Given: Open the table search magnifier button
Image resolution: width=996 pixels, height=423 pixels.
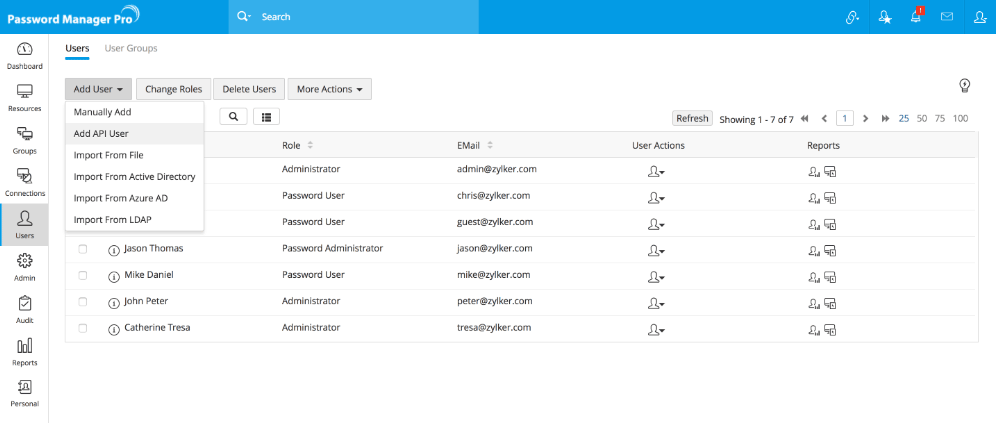Looking at the screenshot, I should click(x=234, y=117).
